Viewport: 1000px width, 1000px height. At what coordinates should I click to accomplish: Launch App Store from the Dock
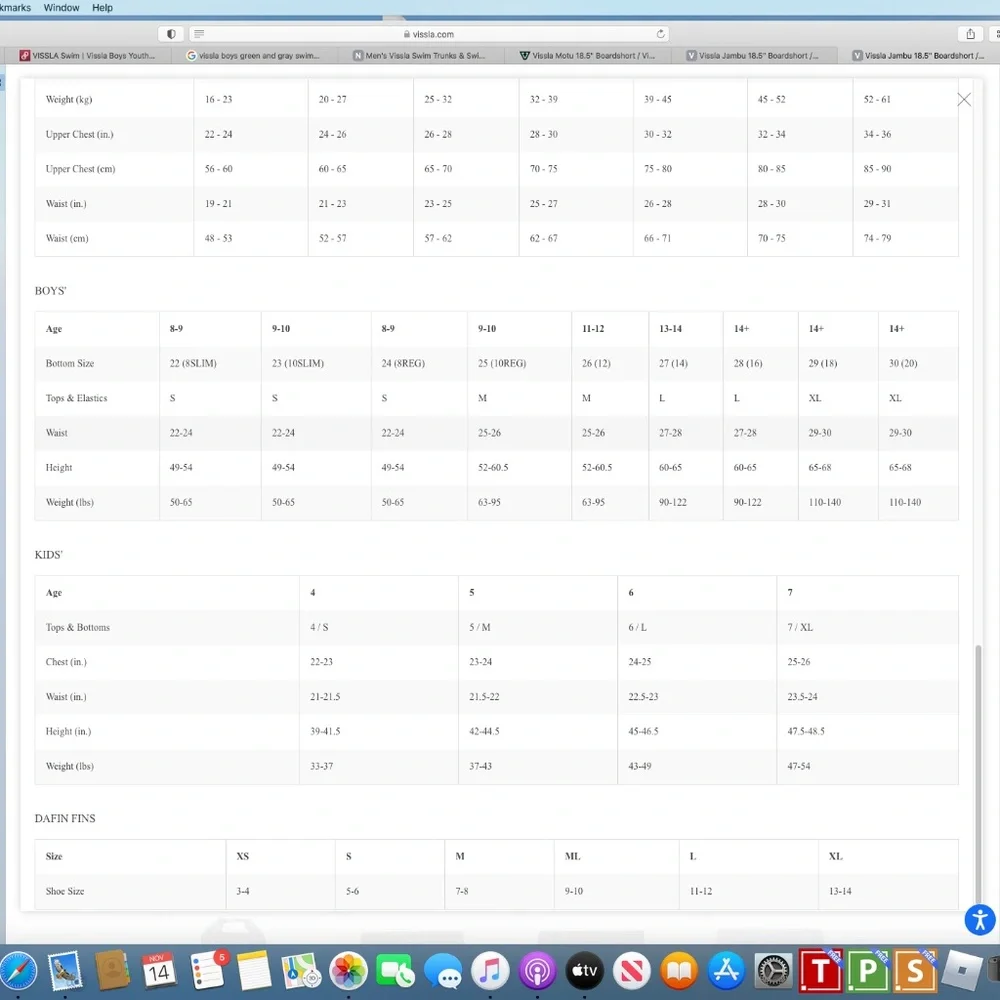[x=726, y=971]
